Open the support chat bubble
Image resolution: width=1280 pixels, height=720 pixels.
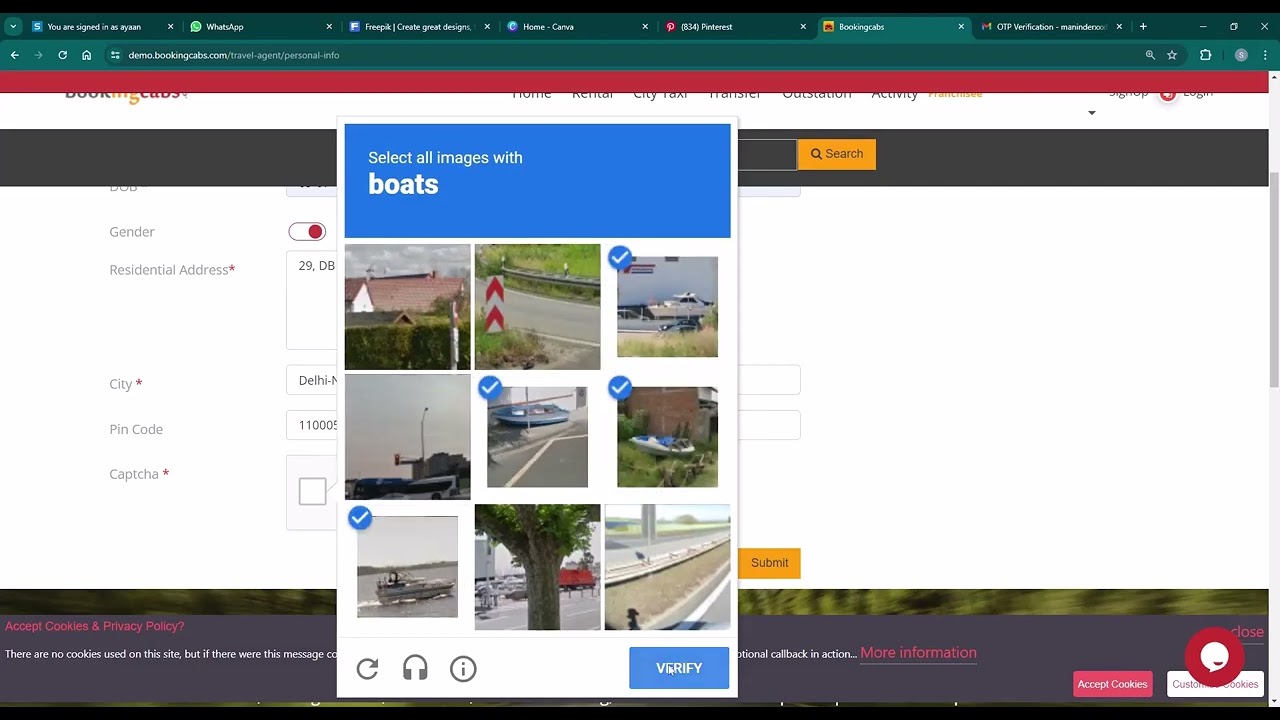pyautogui.click(x=1214, y=656)
